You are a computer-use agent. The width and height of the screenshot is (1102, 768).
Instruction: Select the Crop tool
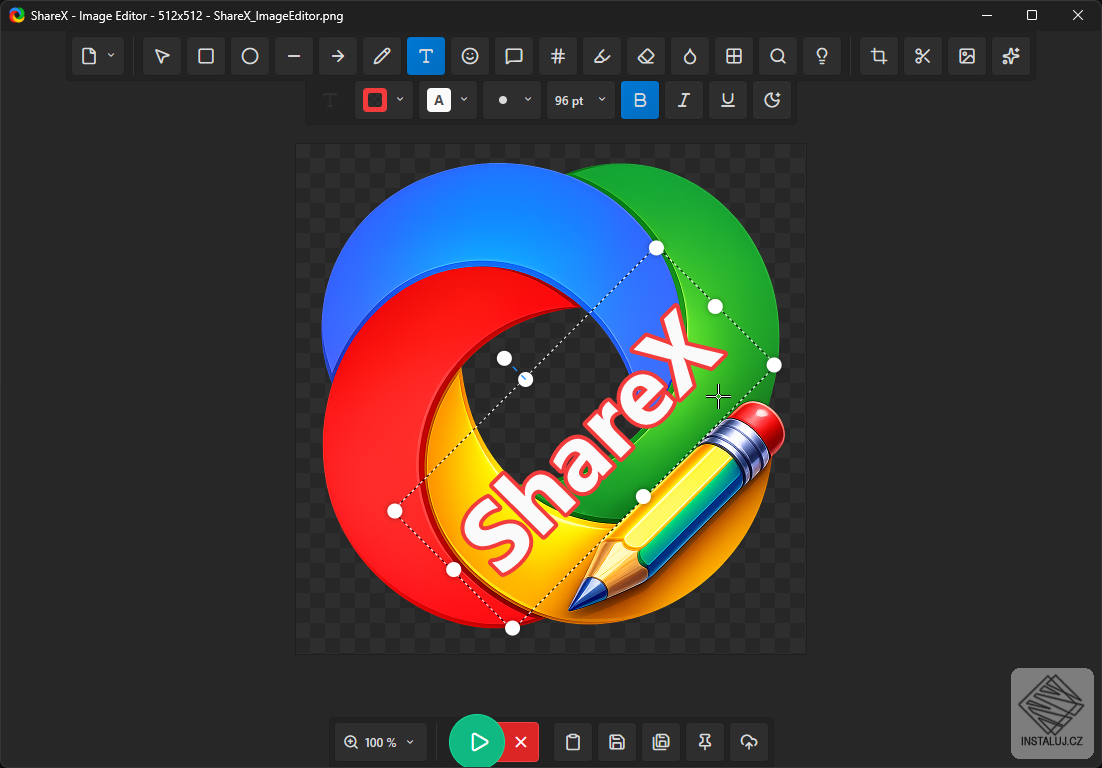click(x=879, y=56)
